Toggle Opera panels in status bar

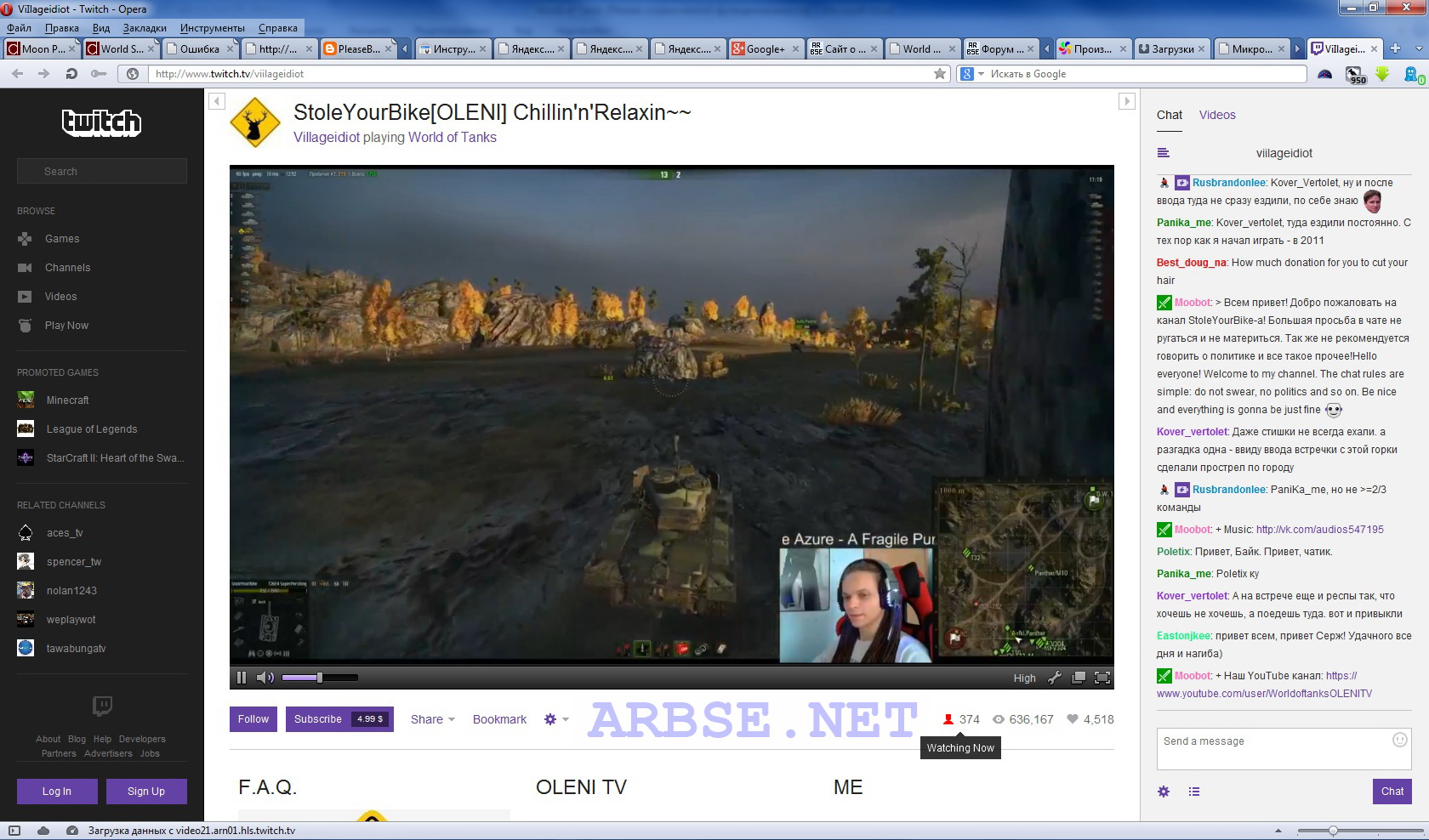[x=14, y=831]
